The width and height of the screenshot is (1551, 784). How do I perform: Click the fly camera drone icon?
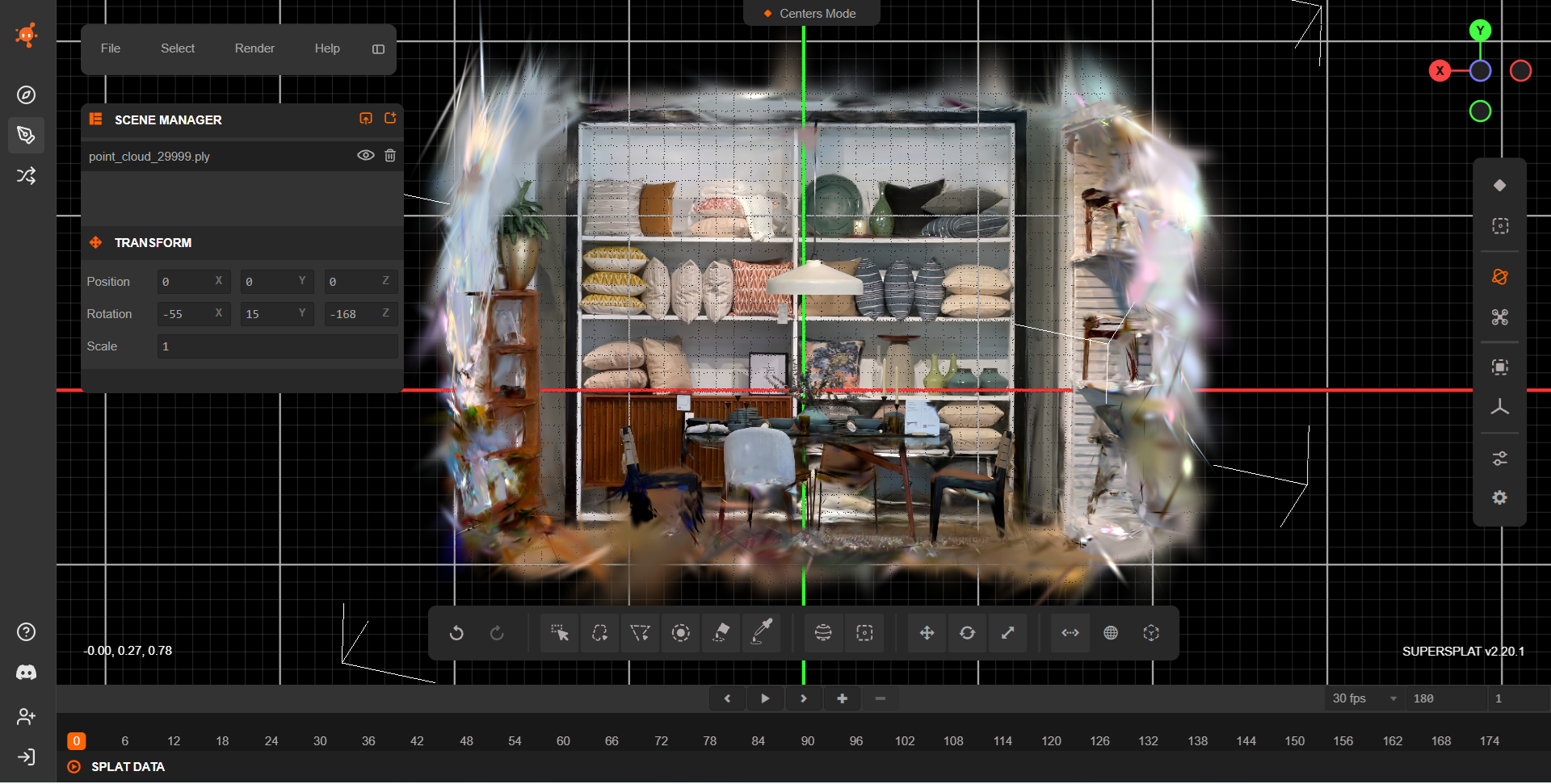coord(1500,317)
